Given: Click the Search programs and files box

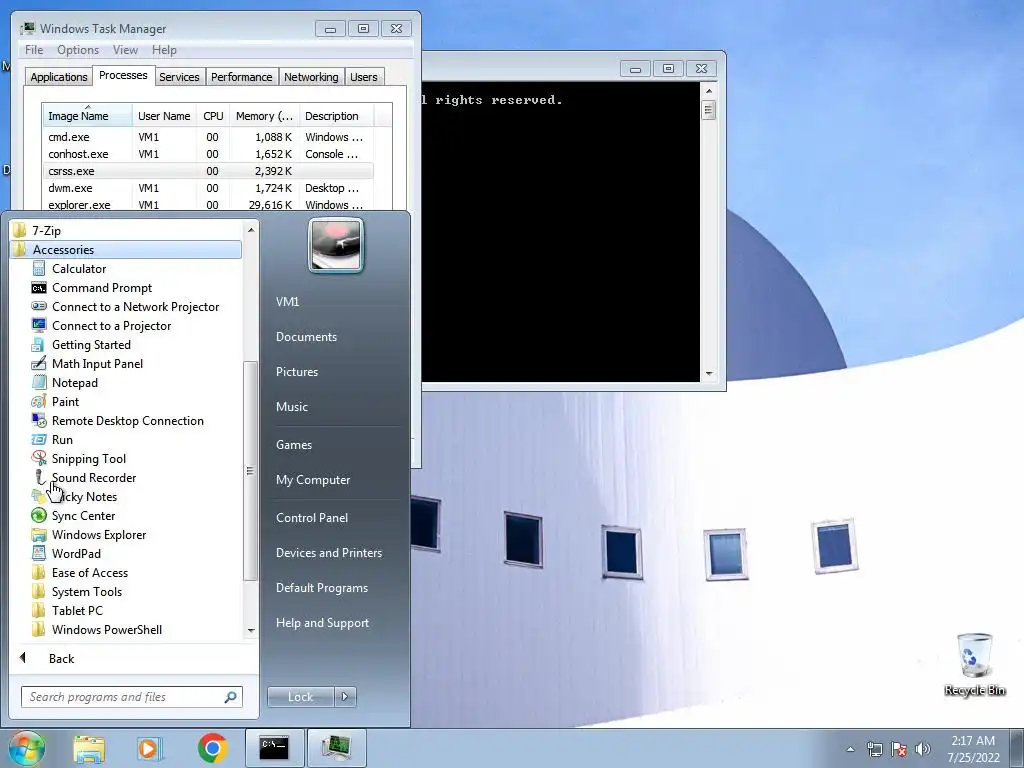Looking at the screenshot, I should click(x=131, y=697).
